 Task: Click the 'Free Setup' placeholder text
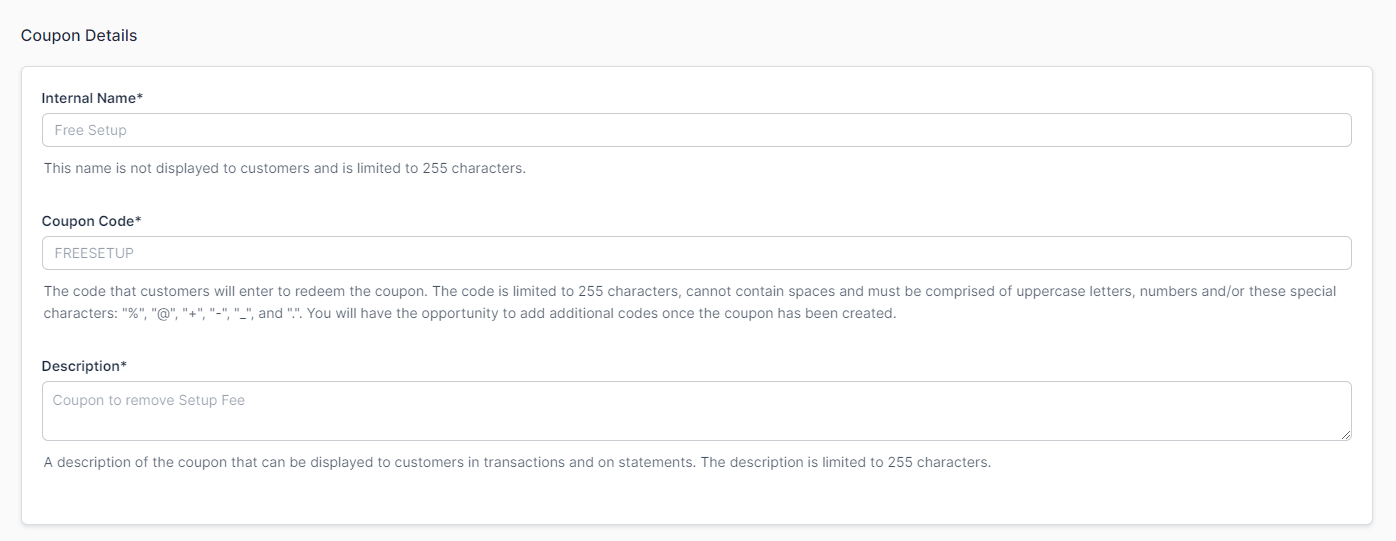pyautogui.click(x=90, y=130)
